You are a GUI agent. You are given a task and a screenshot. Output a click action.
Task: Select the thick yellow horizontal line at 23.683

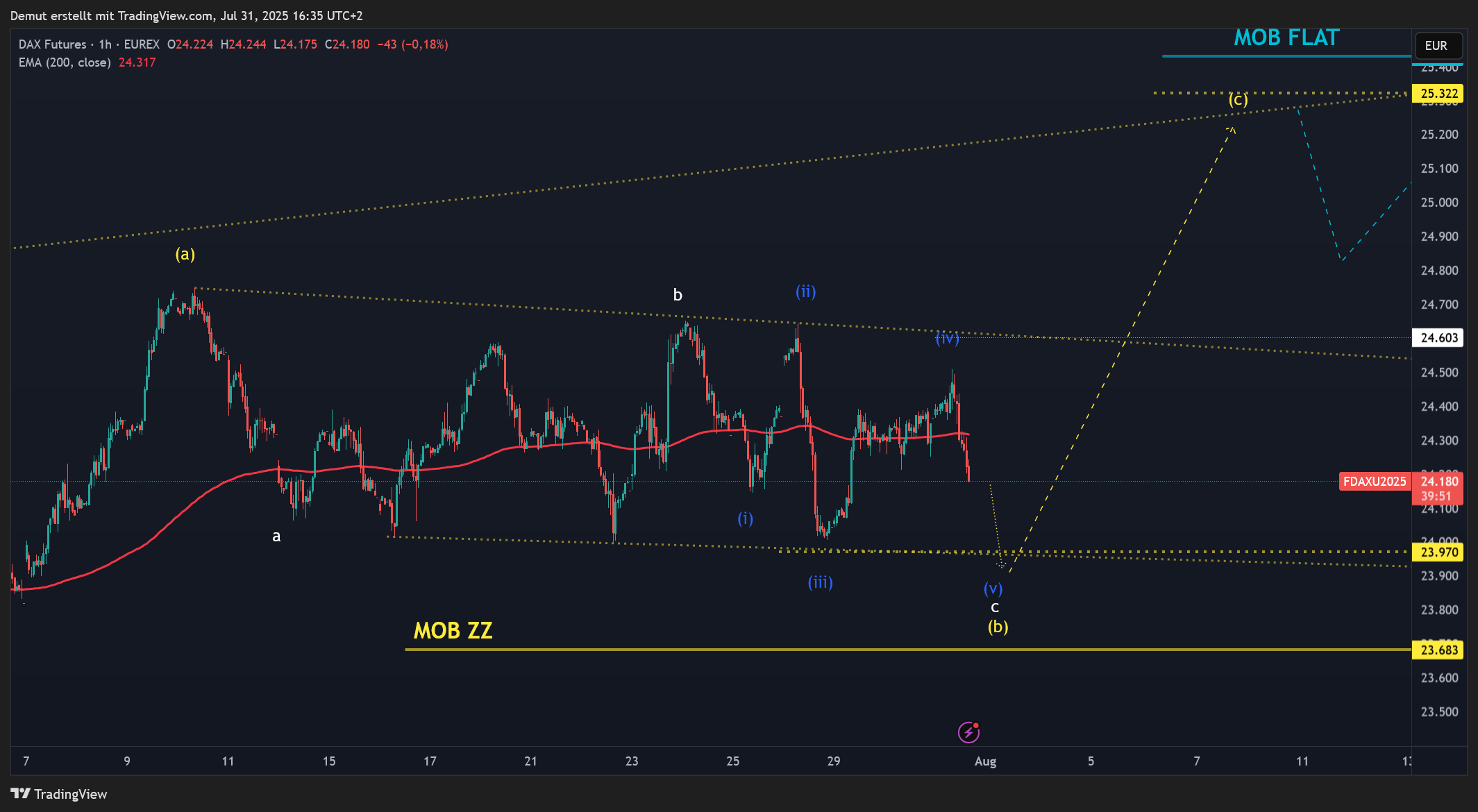pyautogui.click(x=833, y=650)
